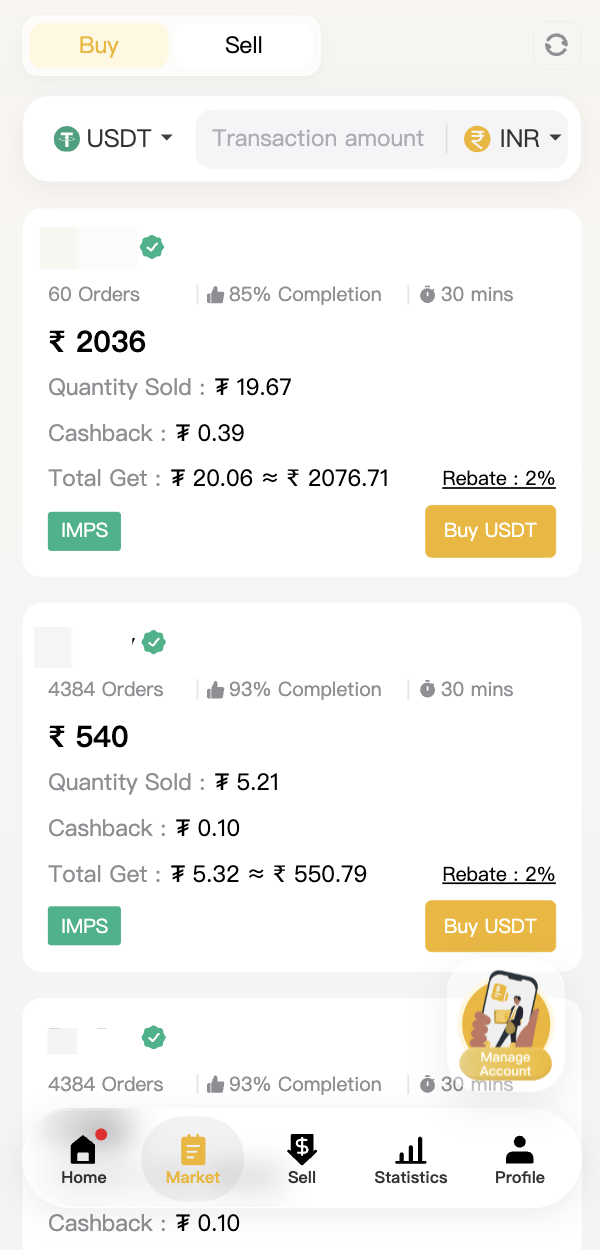Image resolution: width=600 pixels, height=1250 pixels.
Task: Open the Profile person icon
Action: tap(520, 1149)
